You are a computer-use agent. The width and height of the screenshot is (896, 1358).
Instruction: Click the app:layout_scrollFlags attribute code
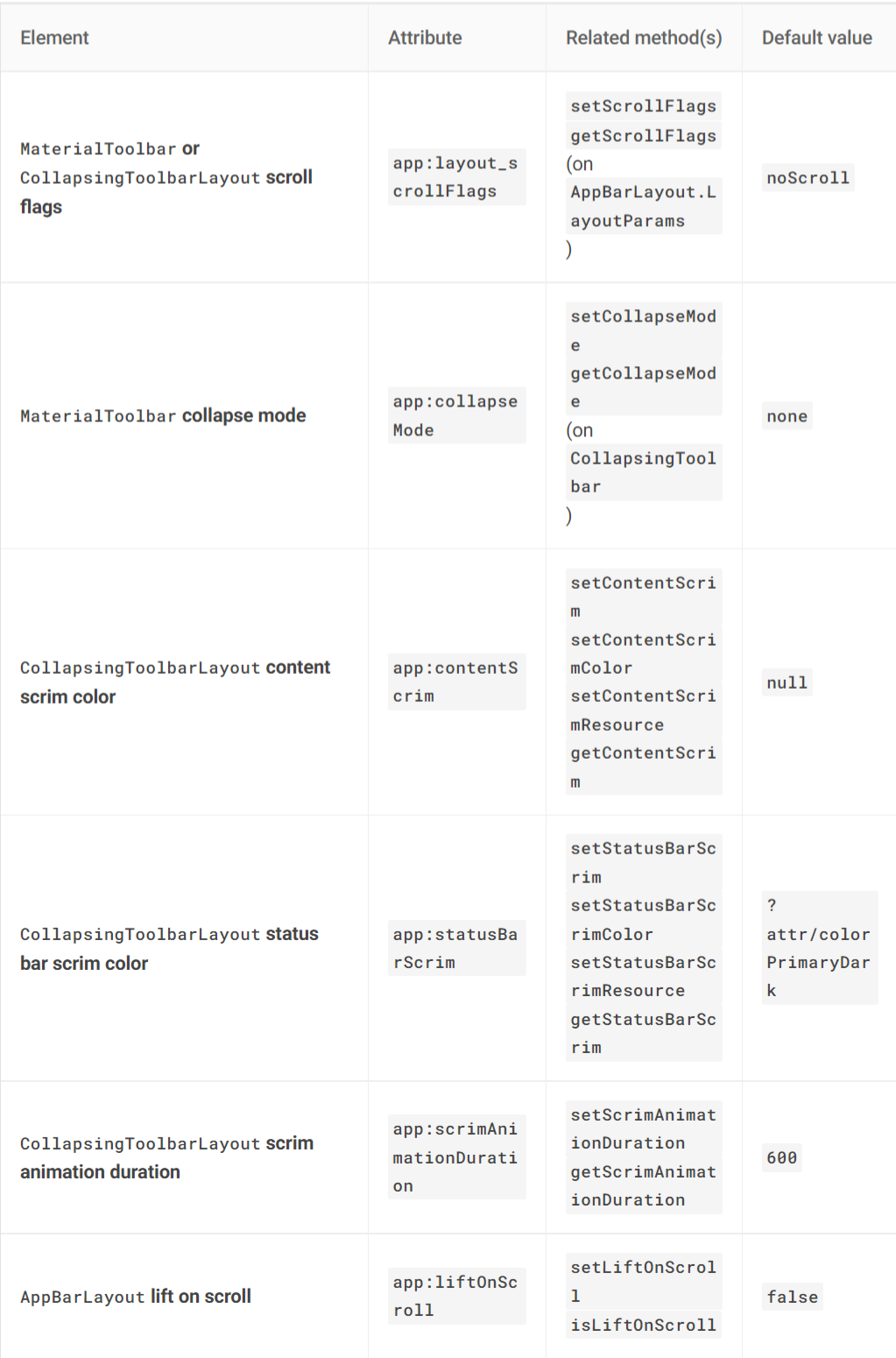(456, 177)
